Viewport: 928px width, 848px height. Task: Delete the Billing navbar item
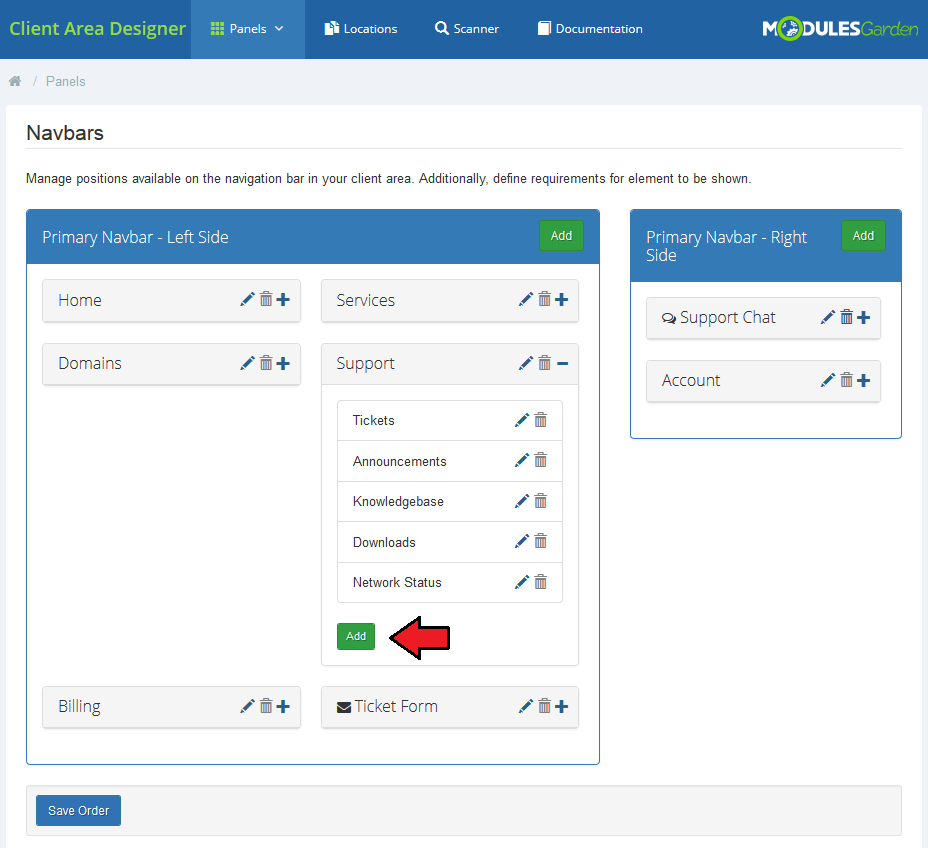[266, 706]
